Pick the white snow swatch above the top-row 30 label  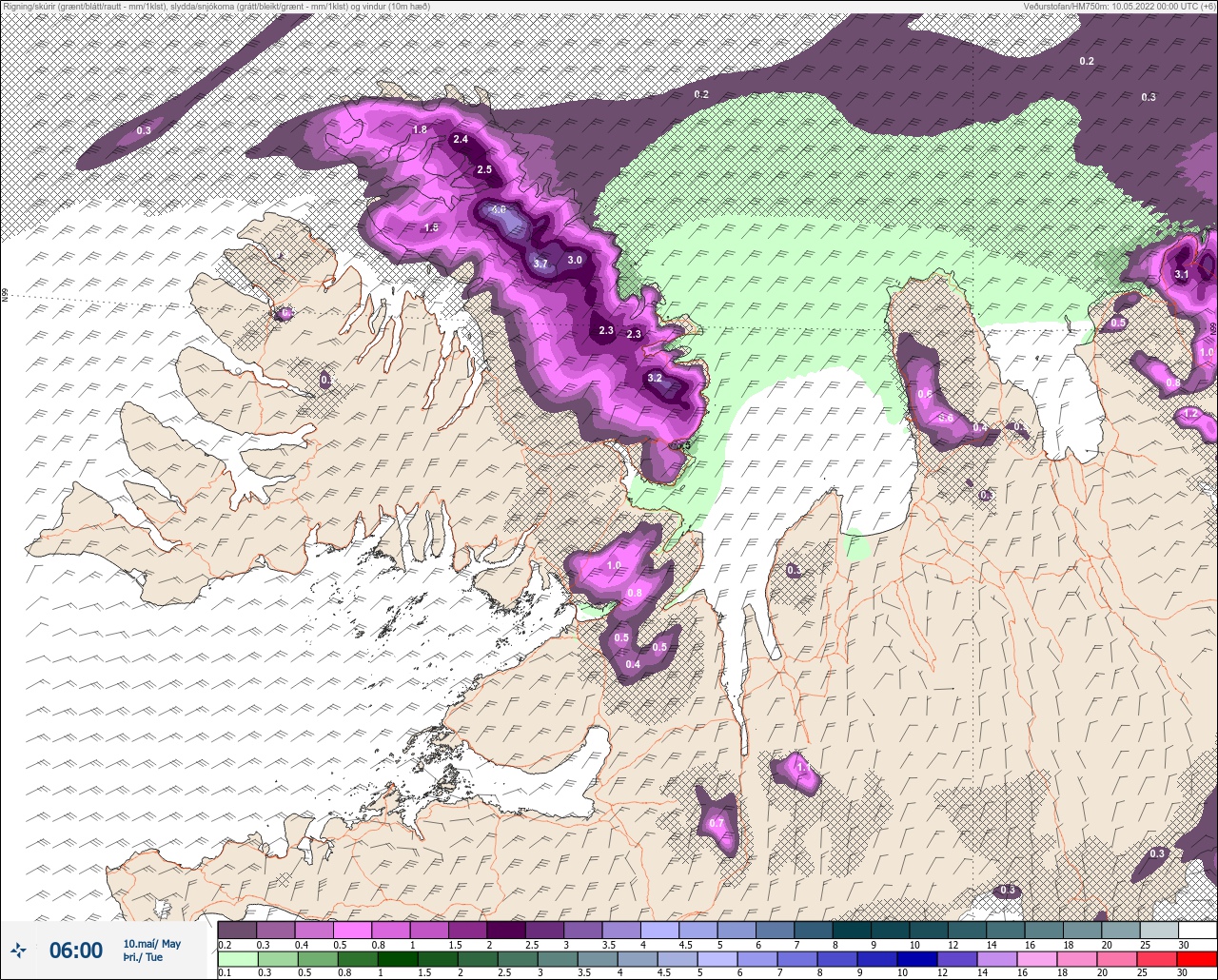point(1197,930)
